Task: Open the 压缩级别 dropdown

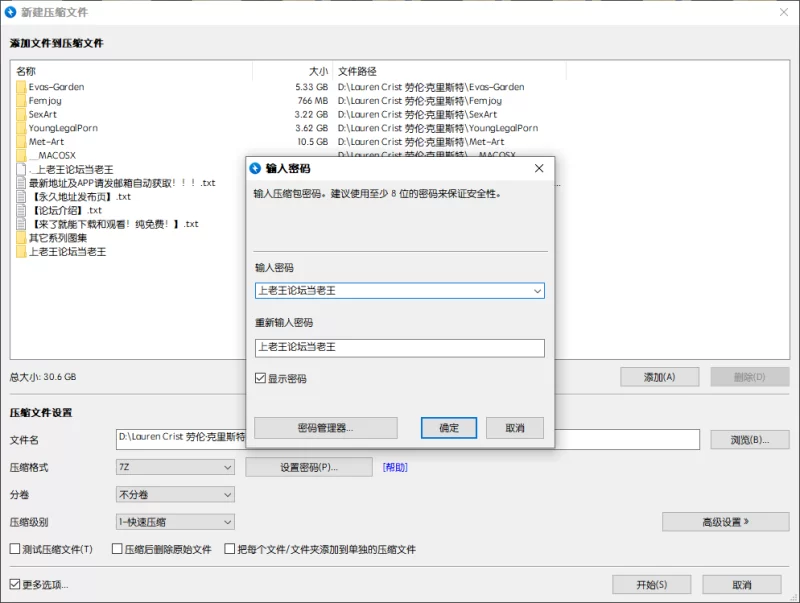Action: [227, 521]
